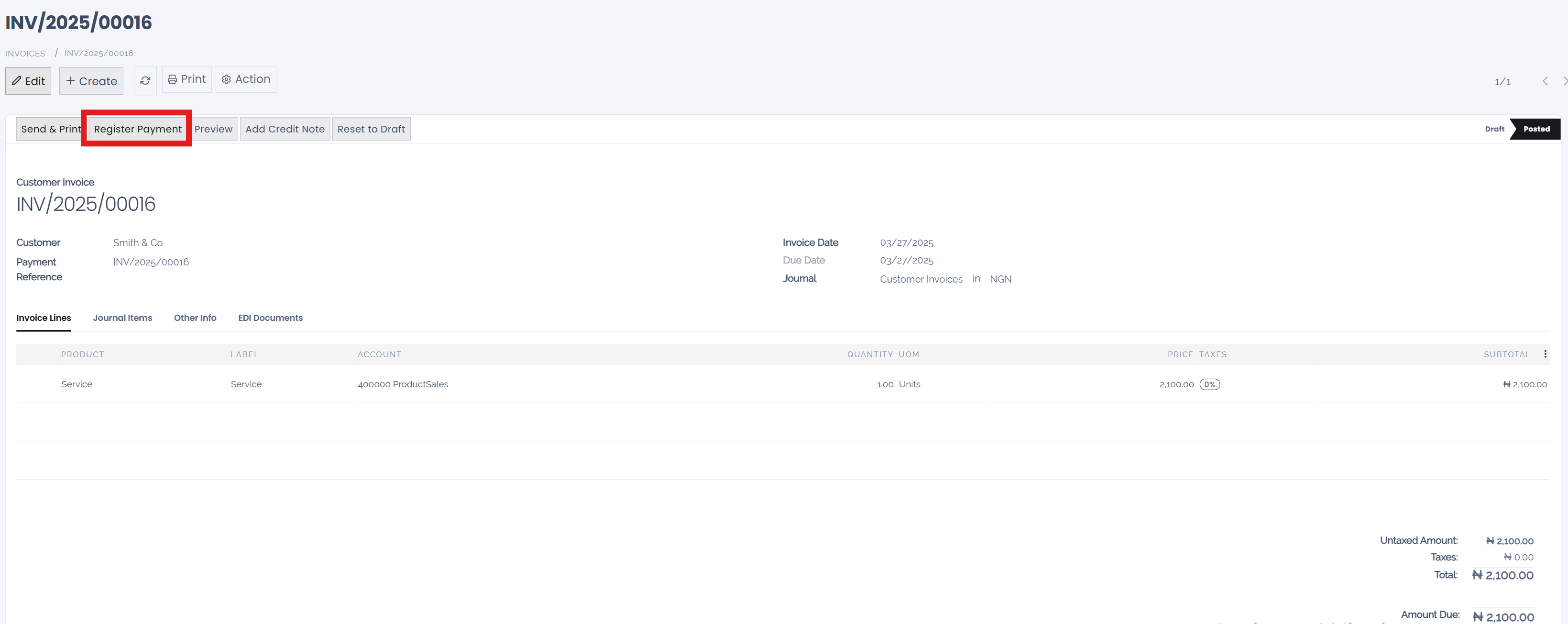Click the Draft status stage
The image size is (1568, 624).
point(1494,129)
